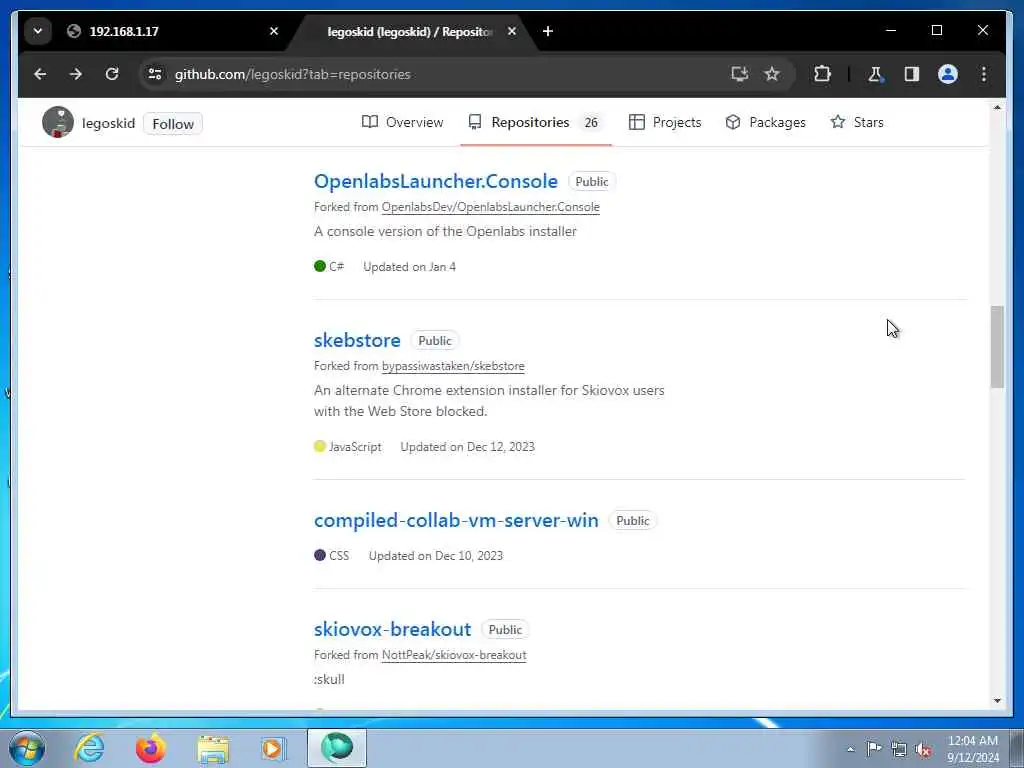Click the page vertical scrollbar thumb
Image resolution: width=1024 pixels, height=768 pixels.
[997, 346]
